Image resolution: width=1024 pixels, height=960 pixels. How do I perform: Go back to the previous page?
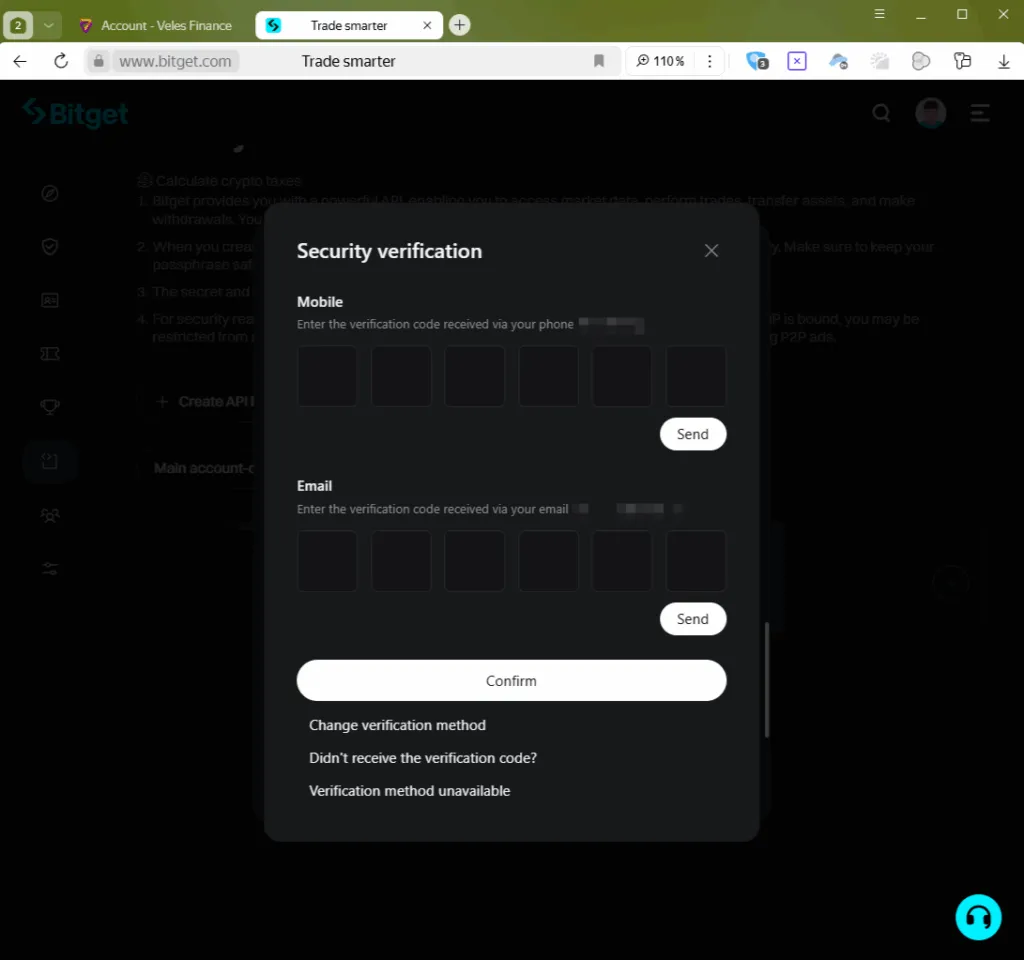point(20,61)
